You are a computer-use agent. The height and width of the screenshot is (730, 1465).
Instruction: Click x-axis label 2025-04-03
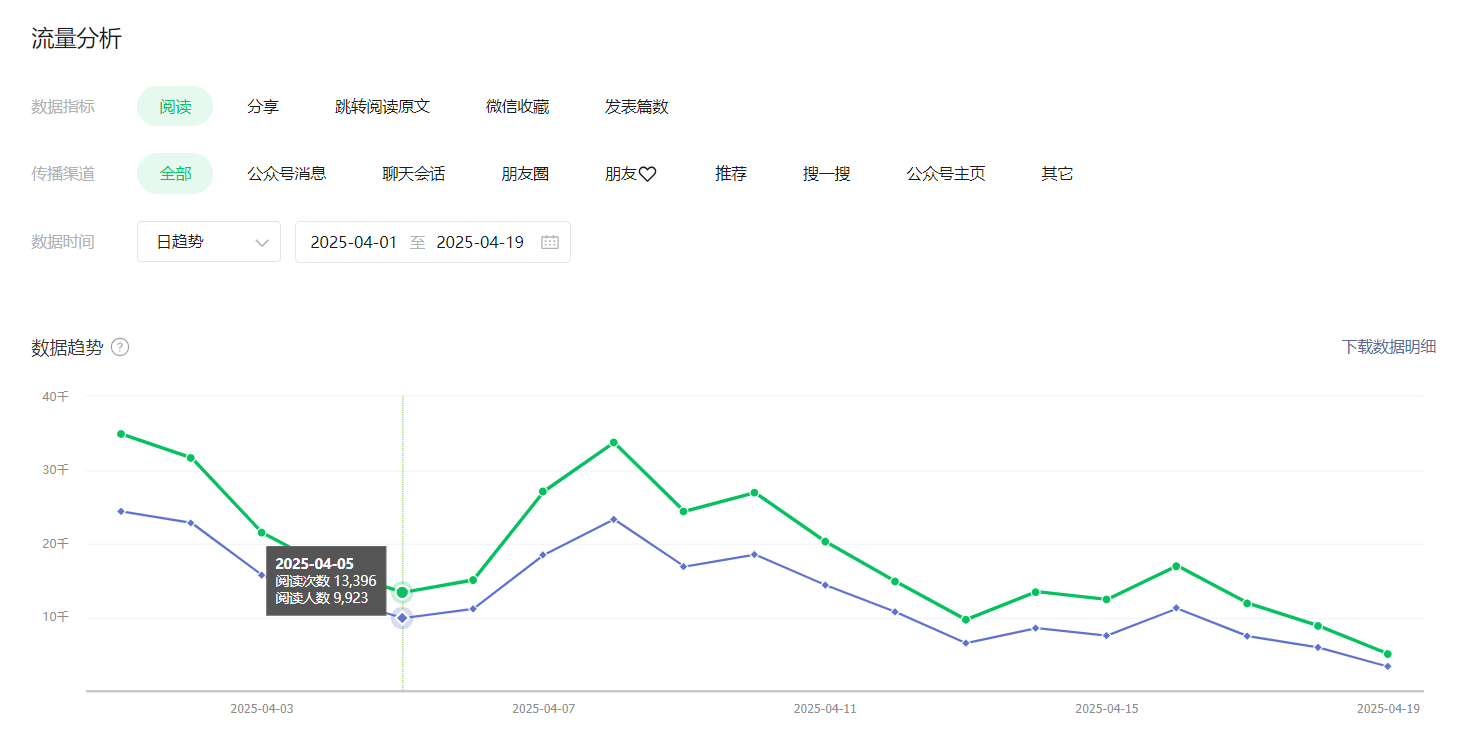[262, 708]
